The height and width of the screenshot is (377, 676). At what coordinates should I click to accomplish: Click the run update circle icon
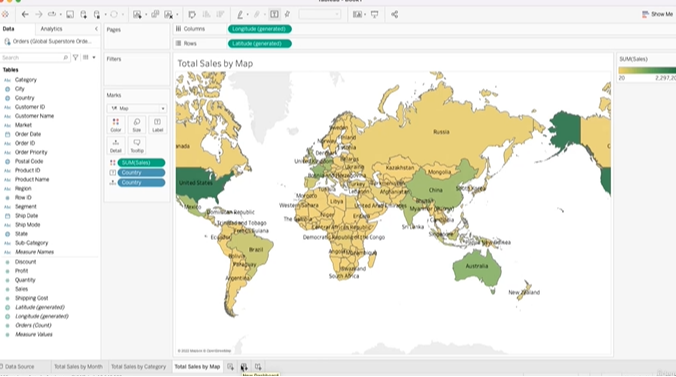point(114,14)
